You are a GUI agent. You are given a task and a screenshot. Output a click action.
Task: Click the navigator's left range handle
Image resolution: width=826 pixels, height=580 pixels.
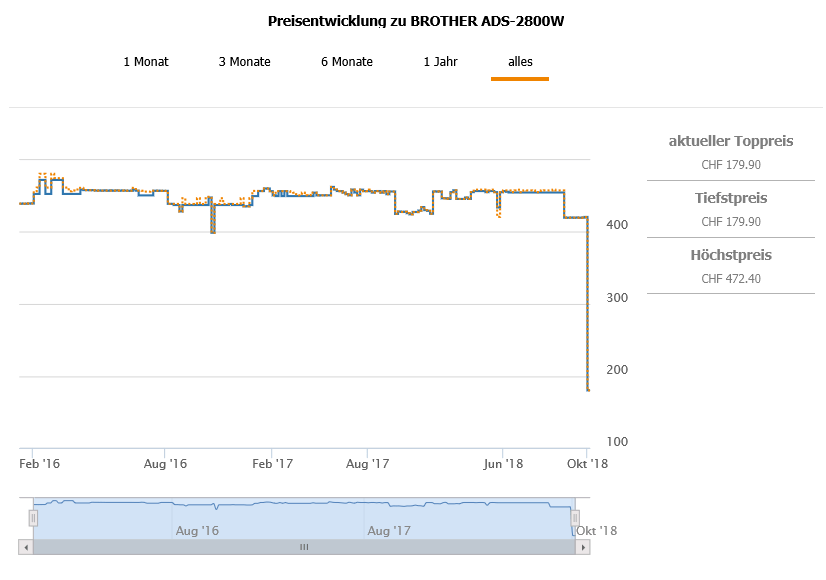(33, 517)
